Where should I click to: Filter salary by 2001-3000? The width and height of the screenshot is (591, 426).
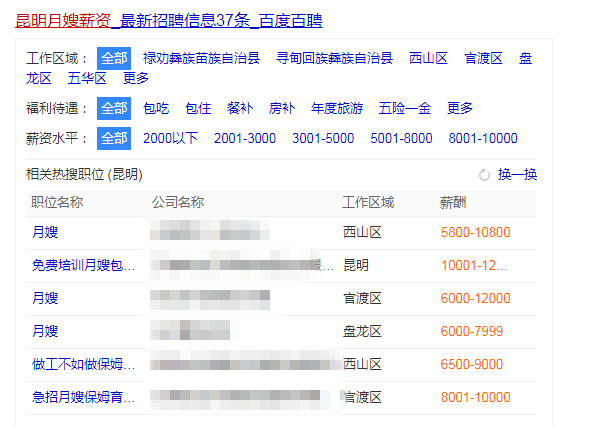coord(245,138)
